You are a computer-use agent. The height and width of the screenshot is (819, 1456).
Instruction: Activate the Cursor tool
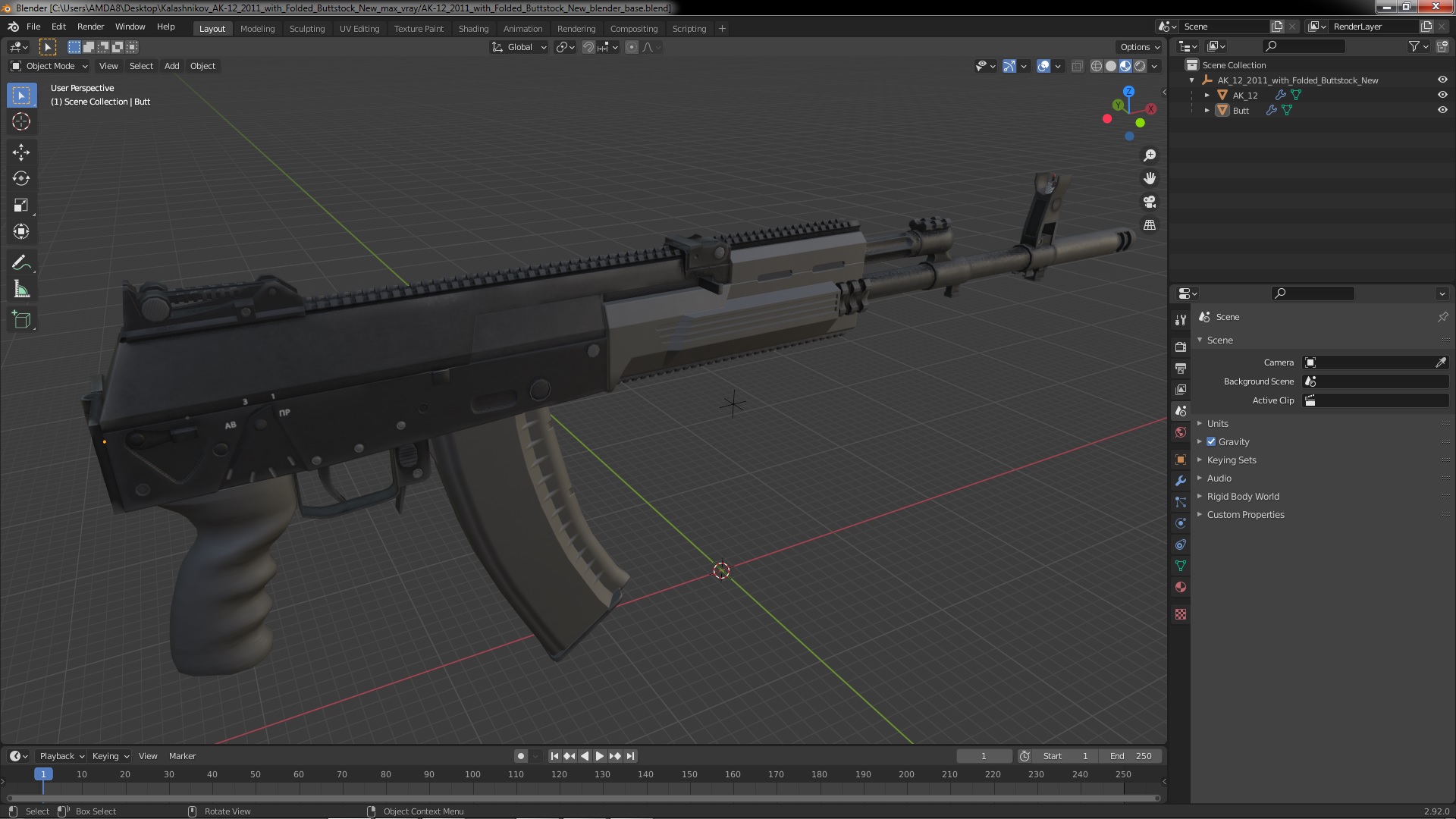(21, 121)
